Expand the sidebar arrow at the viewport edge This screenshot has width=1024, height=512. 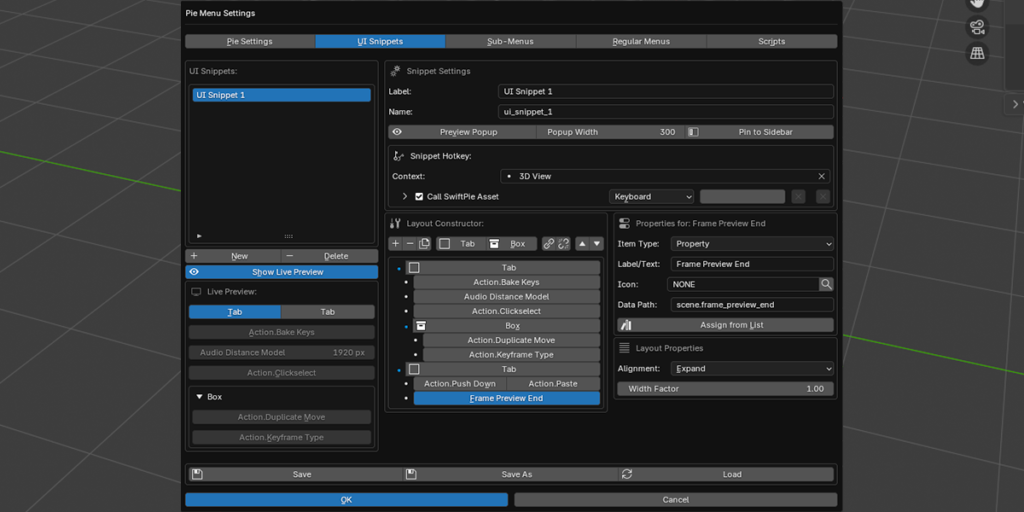tap(1015, 104)
